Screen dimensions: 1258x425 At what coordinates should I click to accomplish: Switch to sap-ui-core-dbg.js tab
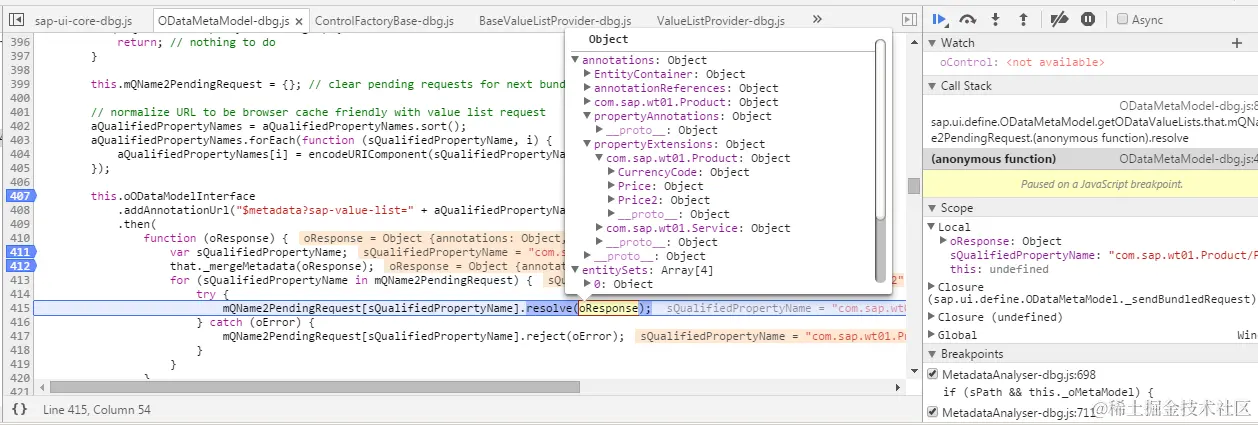click(83, 20)
